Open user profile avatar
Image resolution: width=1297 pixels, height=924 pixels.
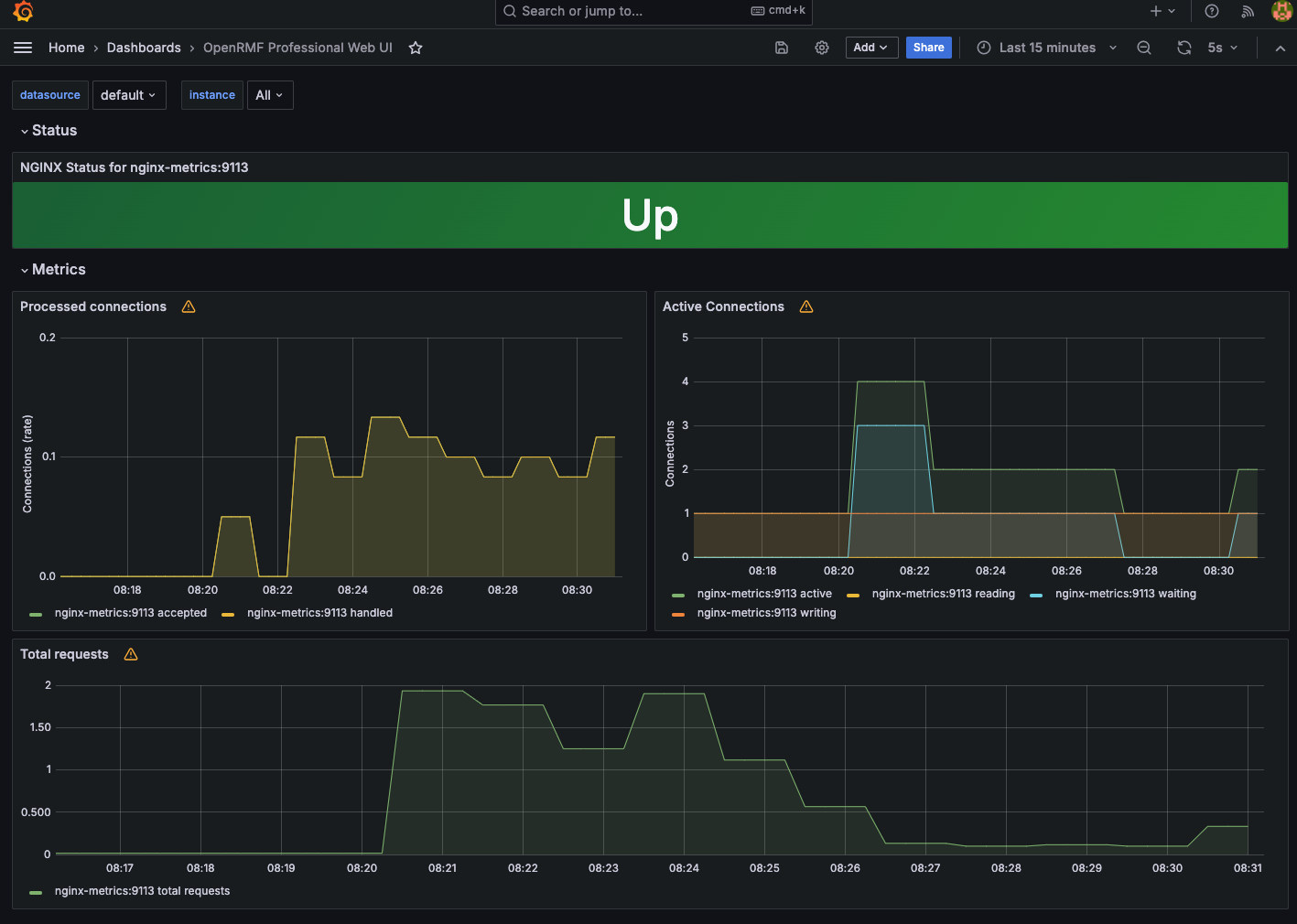point(1282,11)
